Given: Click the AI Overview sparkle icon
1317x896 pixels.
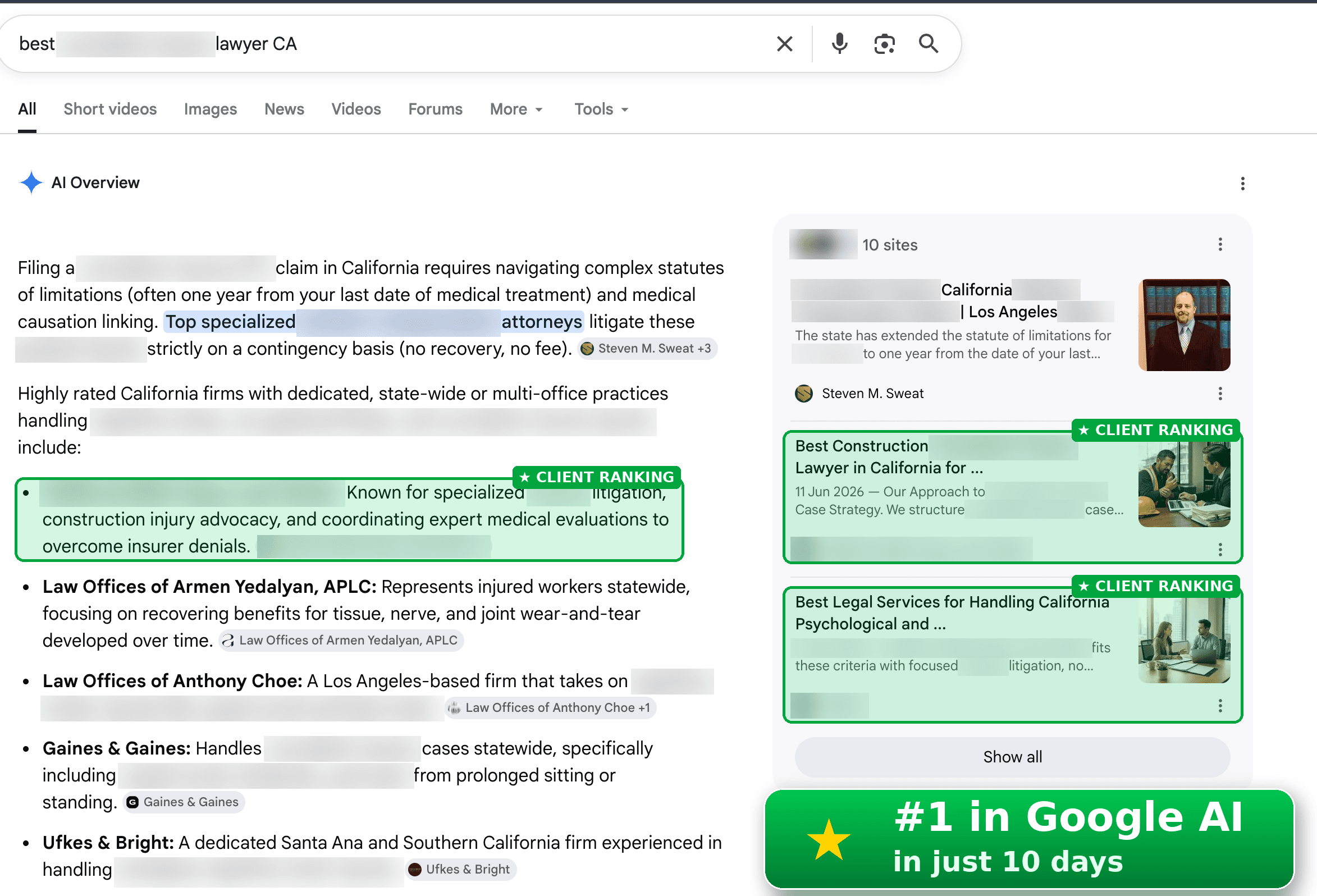Looking at the screenshot, I should pyautogui.click(x=31, y=182).
